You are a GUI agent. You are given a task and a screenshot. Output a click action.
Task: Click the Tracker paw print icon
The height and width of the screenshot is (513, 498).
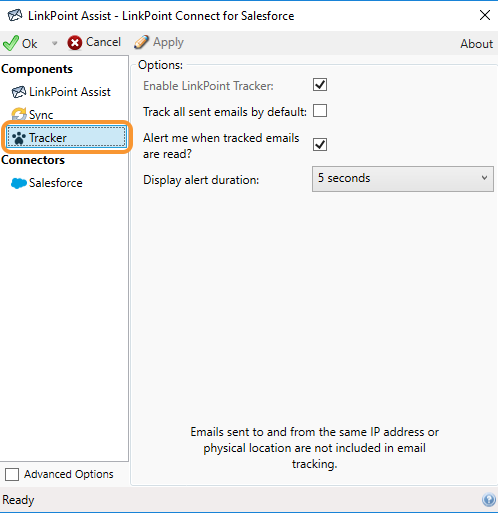[19, 138]
